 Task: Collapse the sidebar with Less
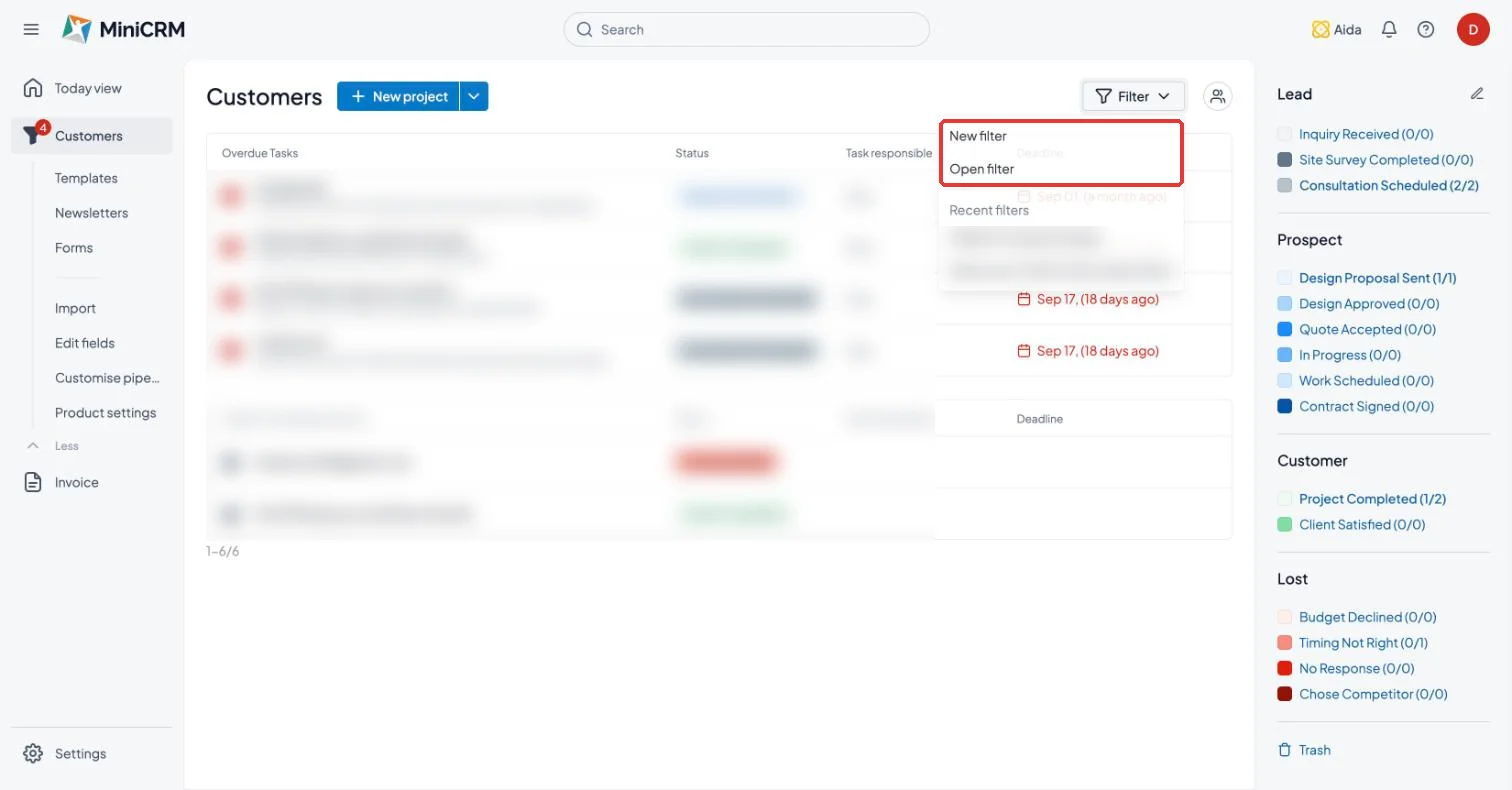52,446
